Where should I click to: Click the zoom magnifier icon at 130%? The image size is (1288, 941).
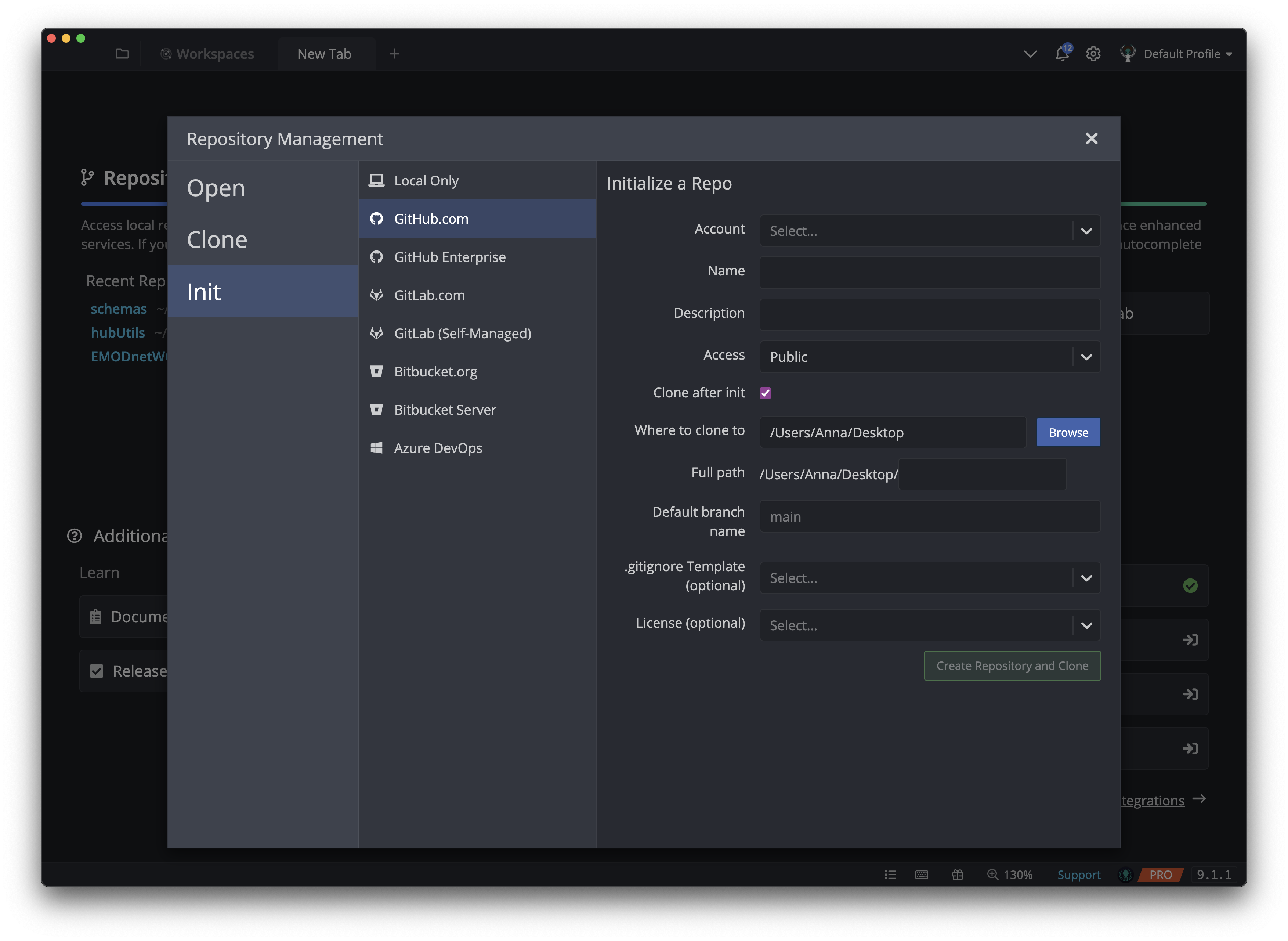992,875
